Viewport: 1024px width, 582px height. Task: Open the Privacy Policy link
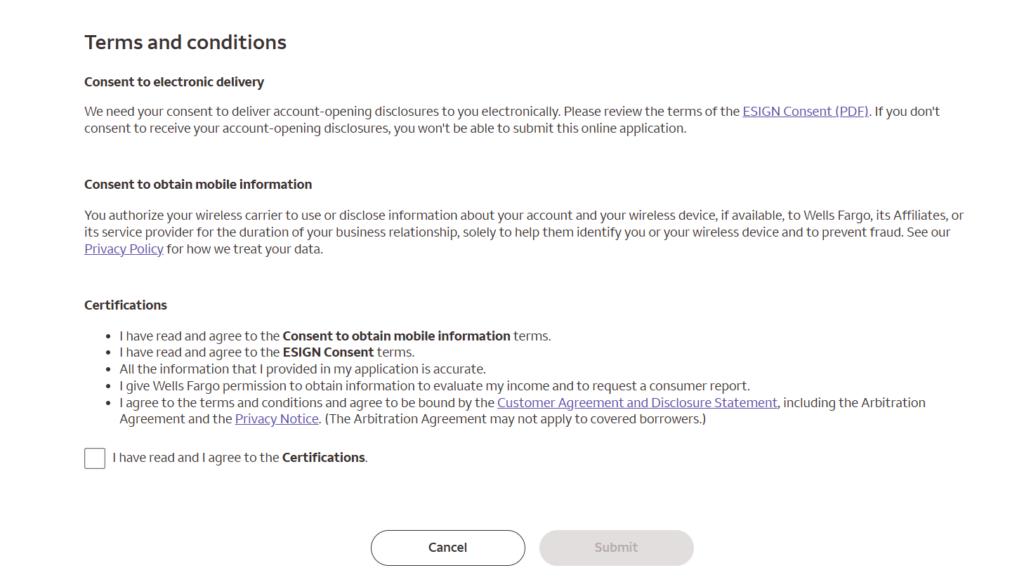click(x=124, y=249)
